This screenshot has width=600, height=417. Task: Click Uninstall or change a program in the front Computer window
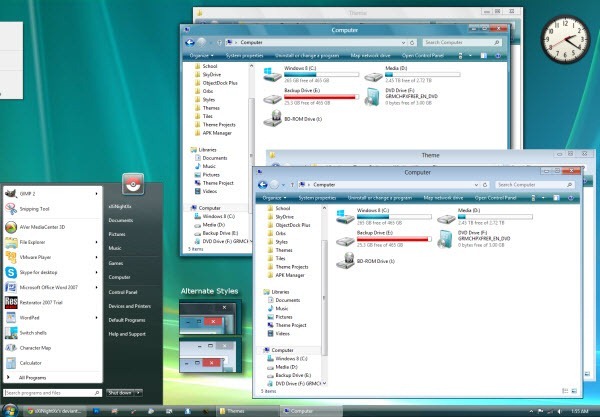click(x=380, y=198)
